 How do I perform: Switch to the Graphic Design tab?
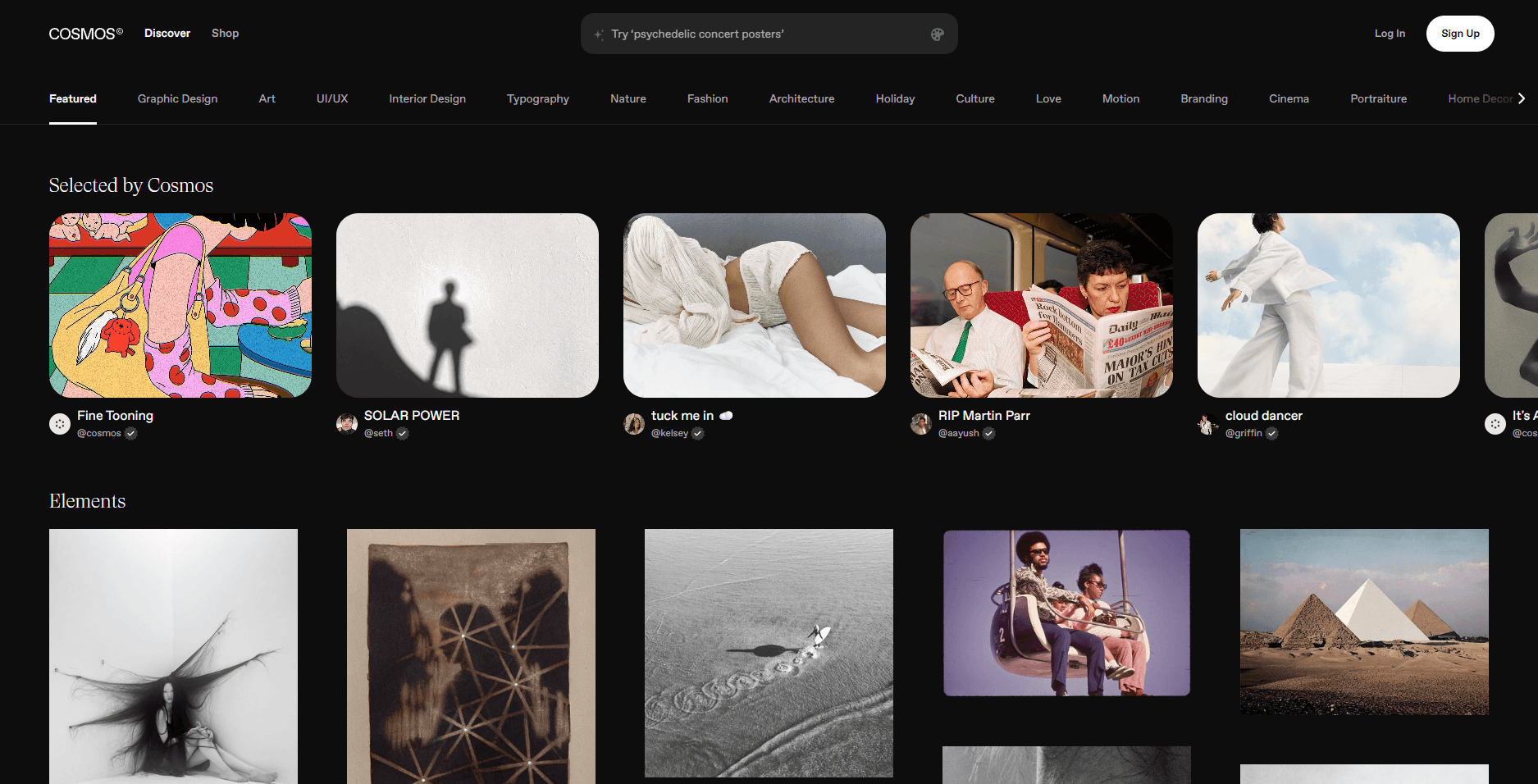[x=177, y=98]
